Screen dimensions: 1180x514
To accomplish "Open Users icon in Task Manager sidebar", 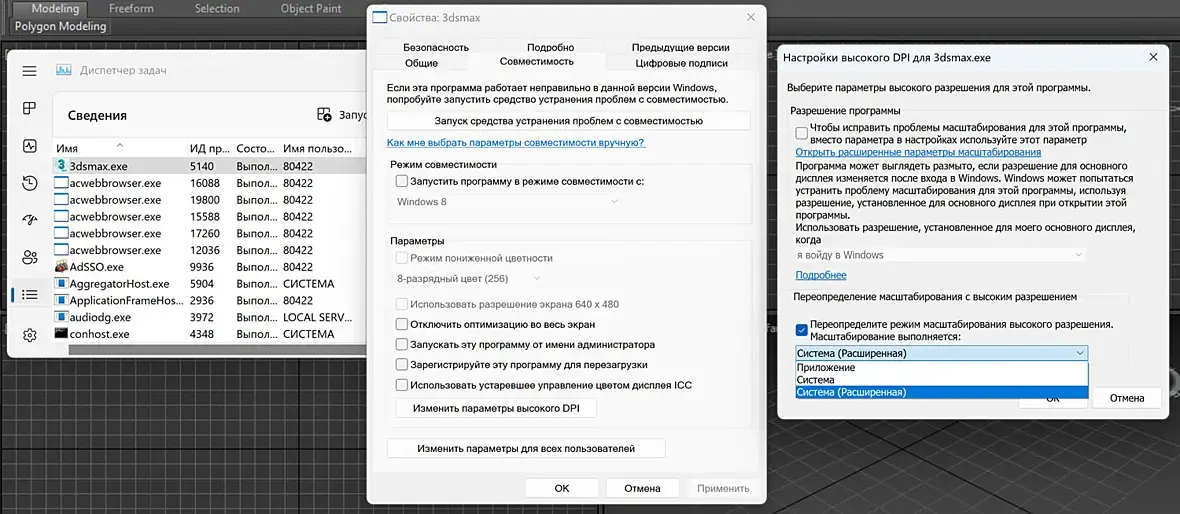I will tap(29, 257).
